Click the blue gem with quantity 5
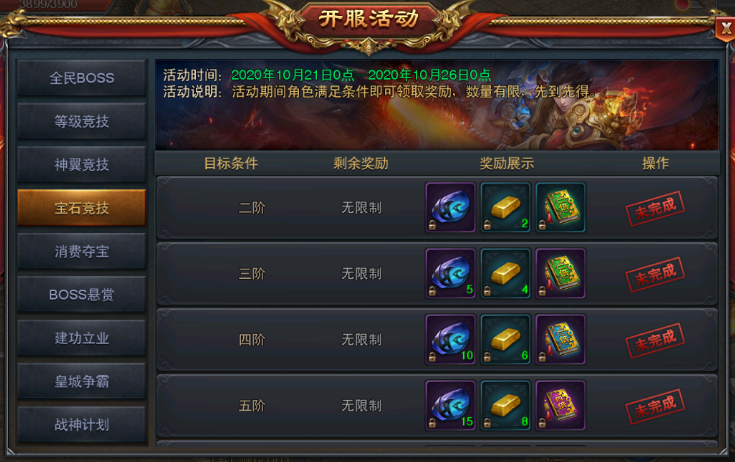The image size is (735, 462). tap(450, 274)
